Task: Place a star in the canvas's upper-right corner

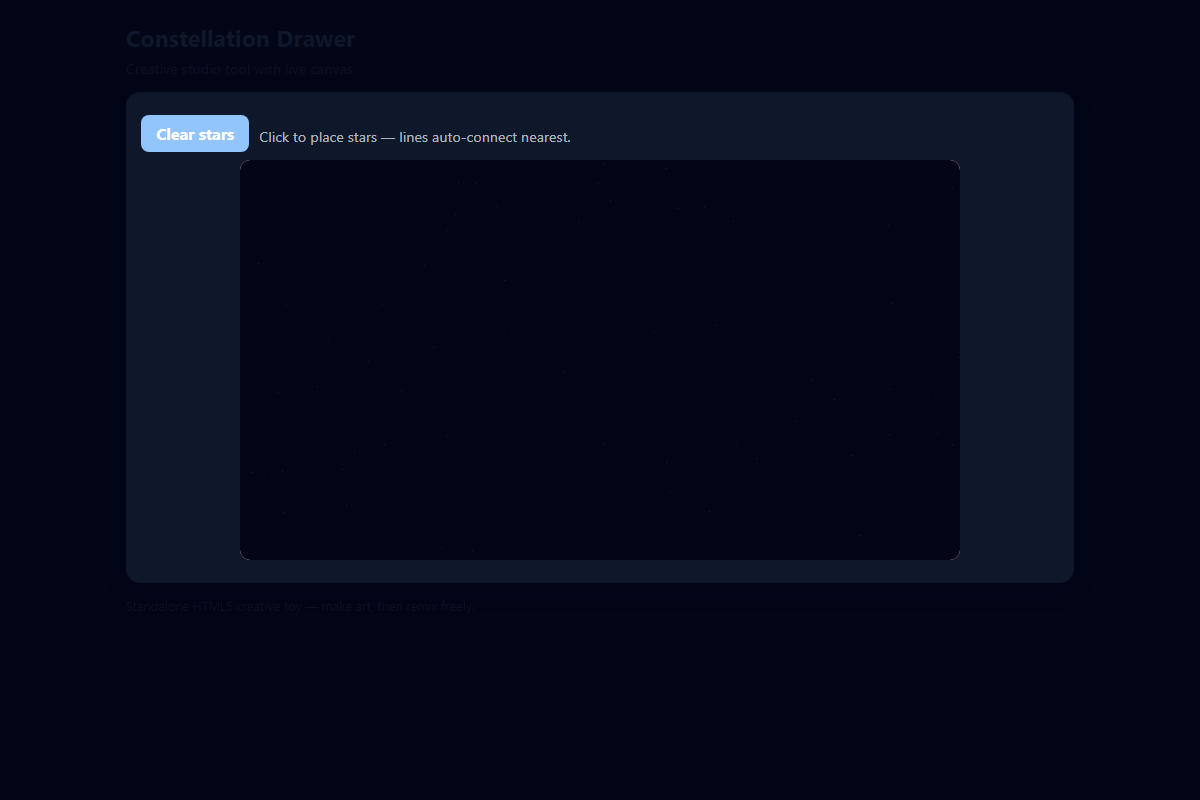Action: coord(944,176)
